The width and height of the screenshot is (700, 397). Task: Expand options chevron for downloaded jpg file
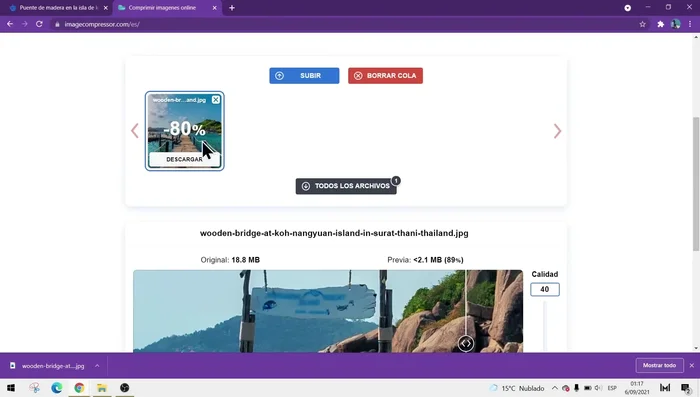click(97, 366)
